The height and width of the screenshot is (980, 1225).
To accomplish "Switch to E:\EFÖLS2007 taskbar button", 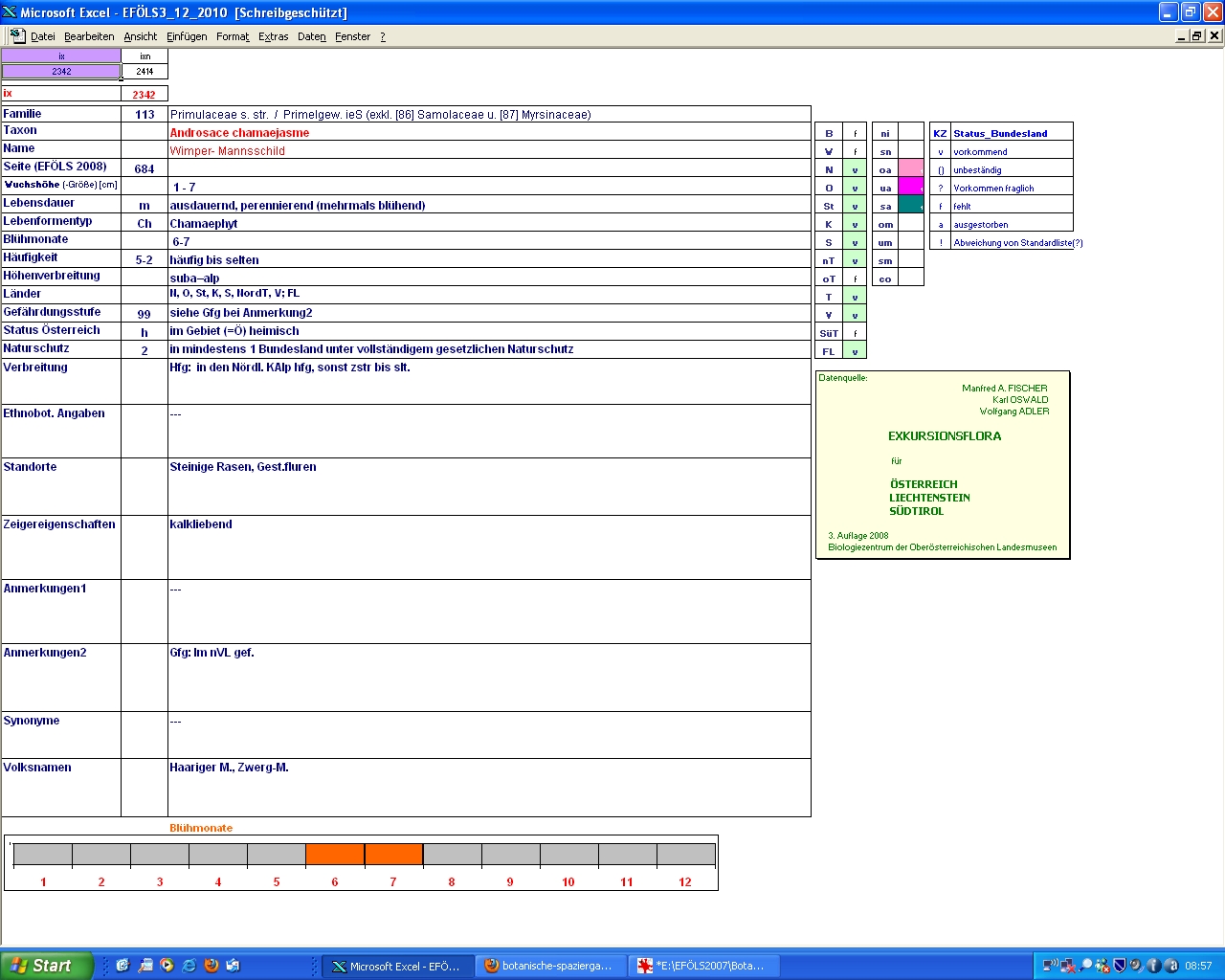I will pos(702,967).
